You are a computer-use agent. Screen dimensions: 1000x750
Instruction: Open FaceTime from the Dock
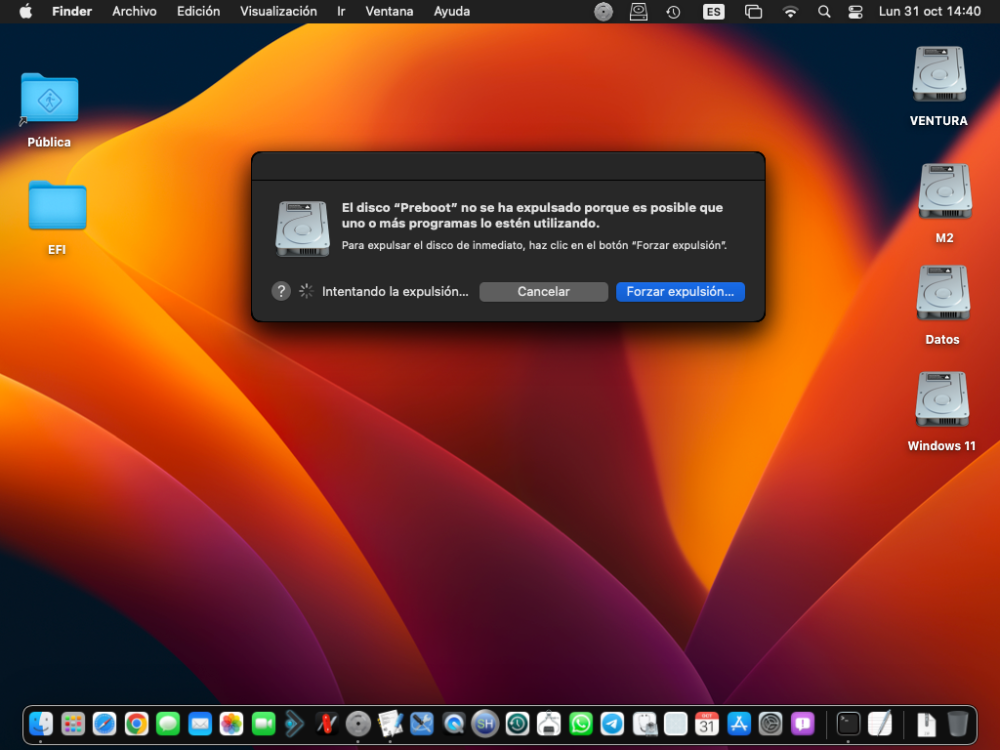coord(263,724)
